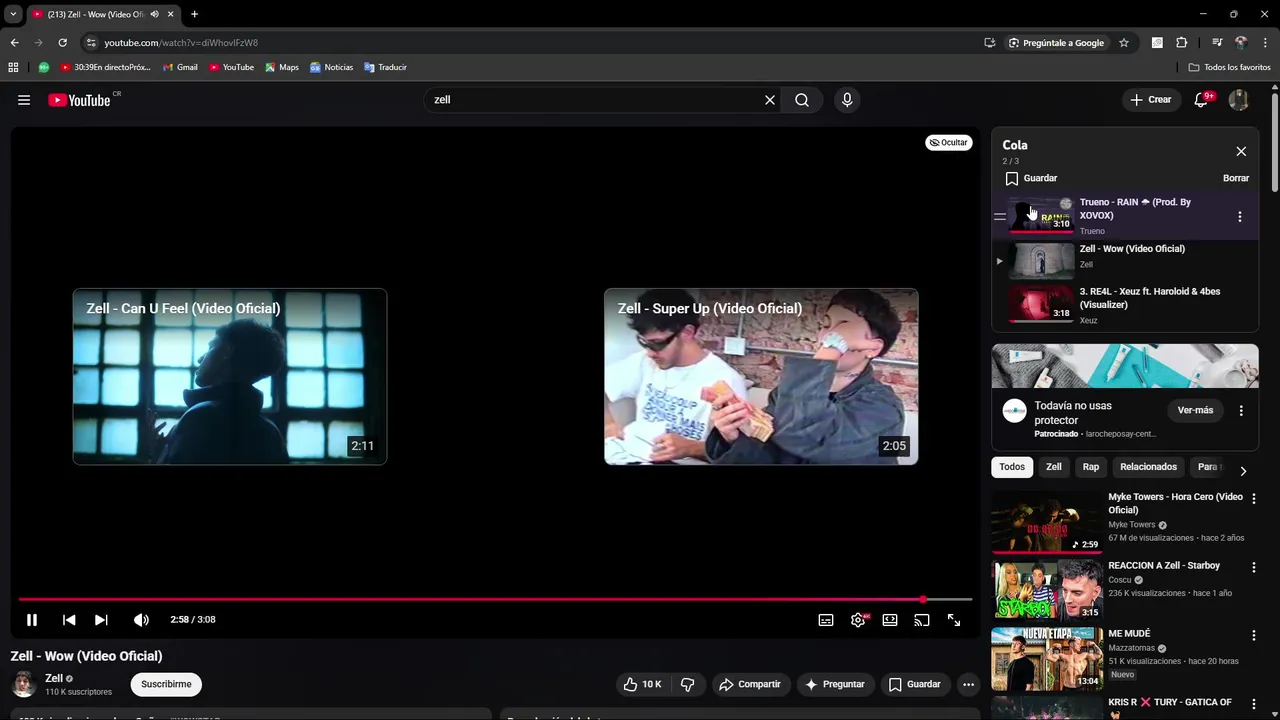The width and height of the screenshot is (1280, 720).
Task: Open Zell - Super Up end screen video
Action: pos(761,376)
